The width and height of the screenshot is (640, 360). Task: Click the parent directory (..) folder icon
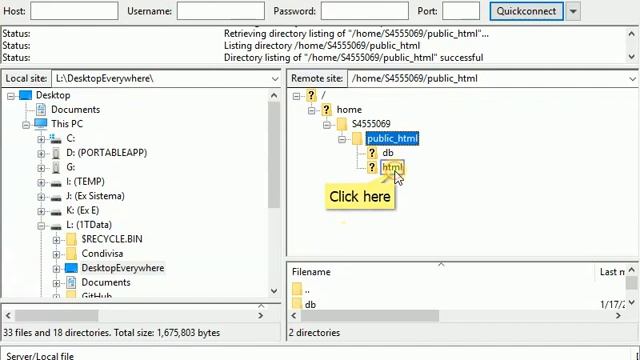(297, 289)
